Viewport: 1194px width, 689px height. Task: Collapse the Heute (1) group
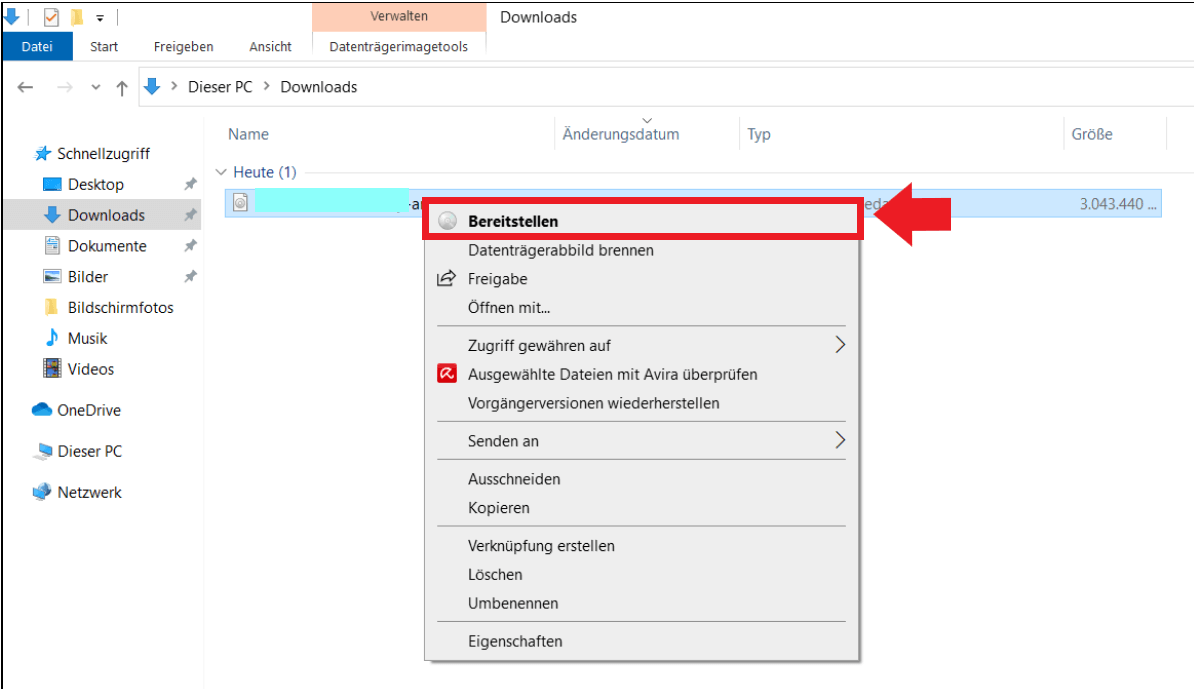click(222, 172)
